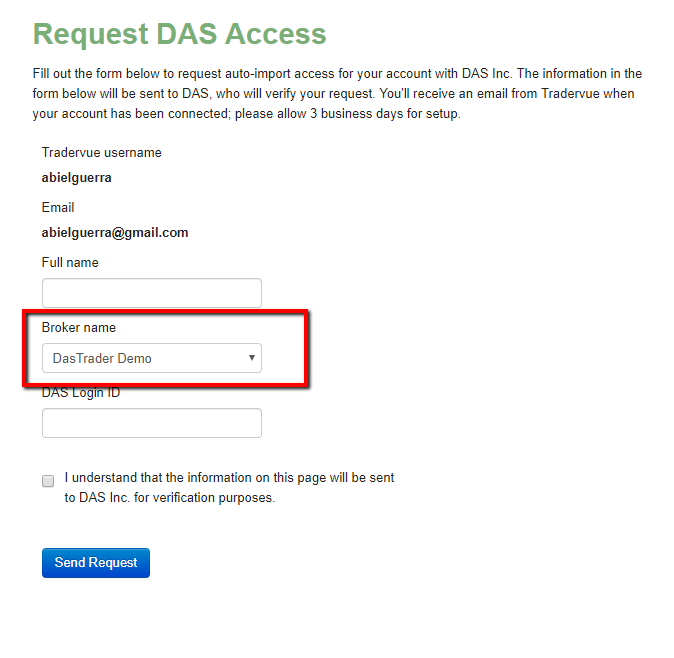This screenshot has width=674, height=658.
Task: Focus the DAS Login ID input box
Action: click(151, 423)
